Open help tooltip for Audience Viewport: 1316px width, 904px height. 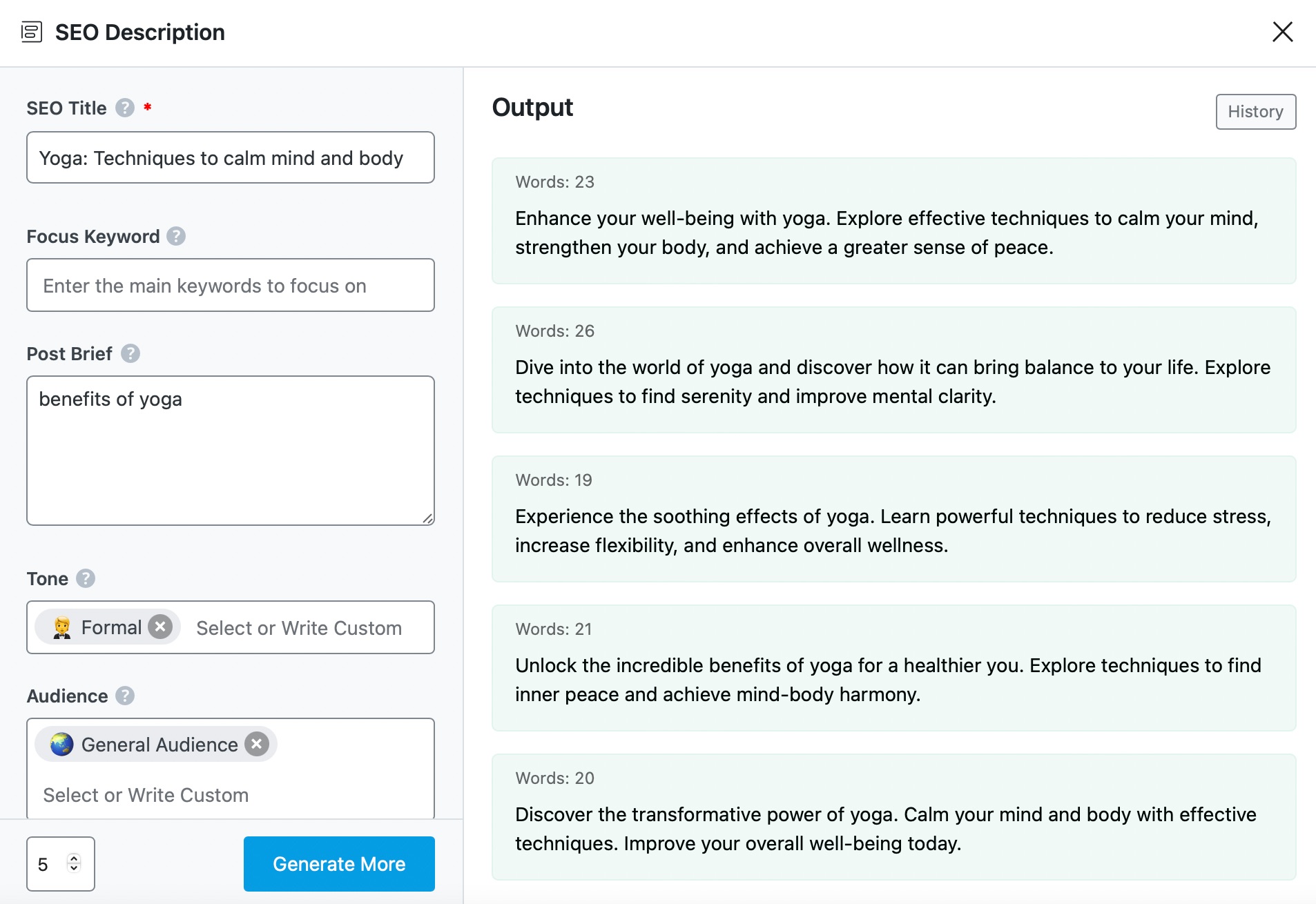tap(125, 696)
